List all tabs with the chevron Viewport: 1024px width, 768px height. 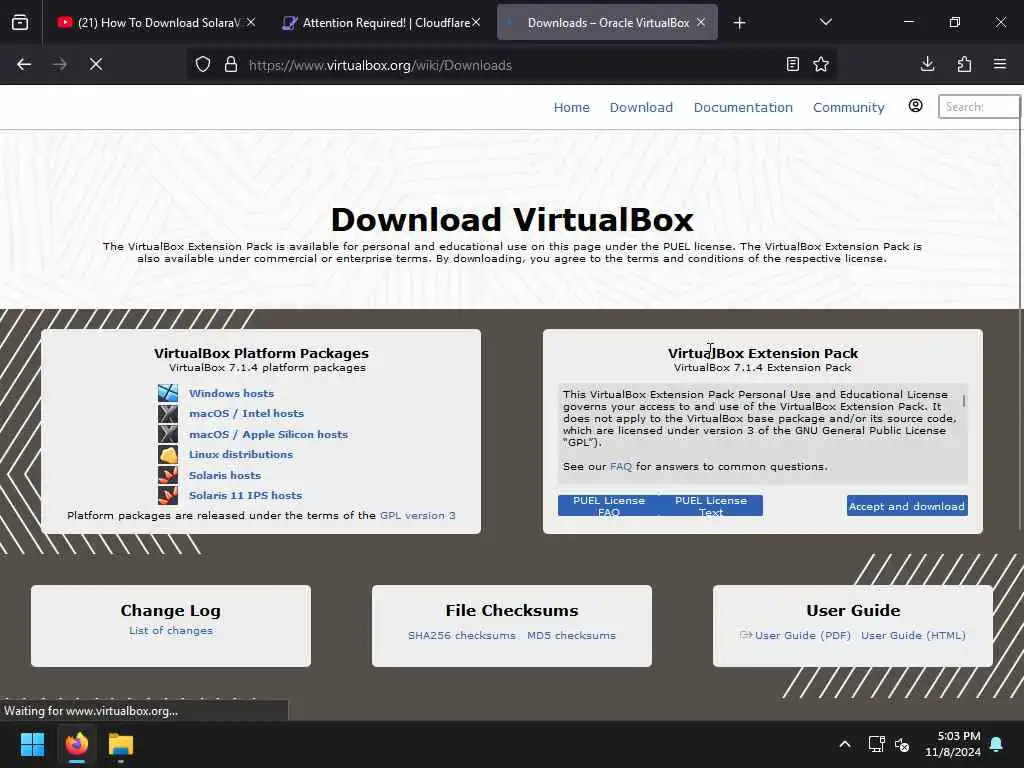pos(826,22)
